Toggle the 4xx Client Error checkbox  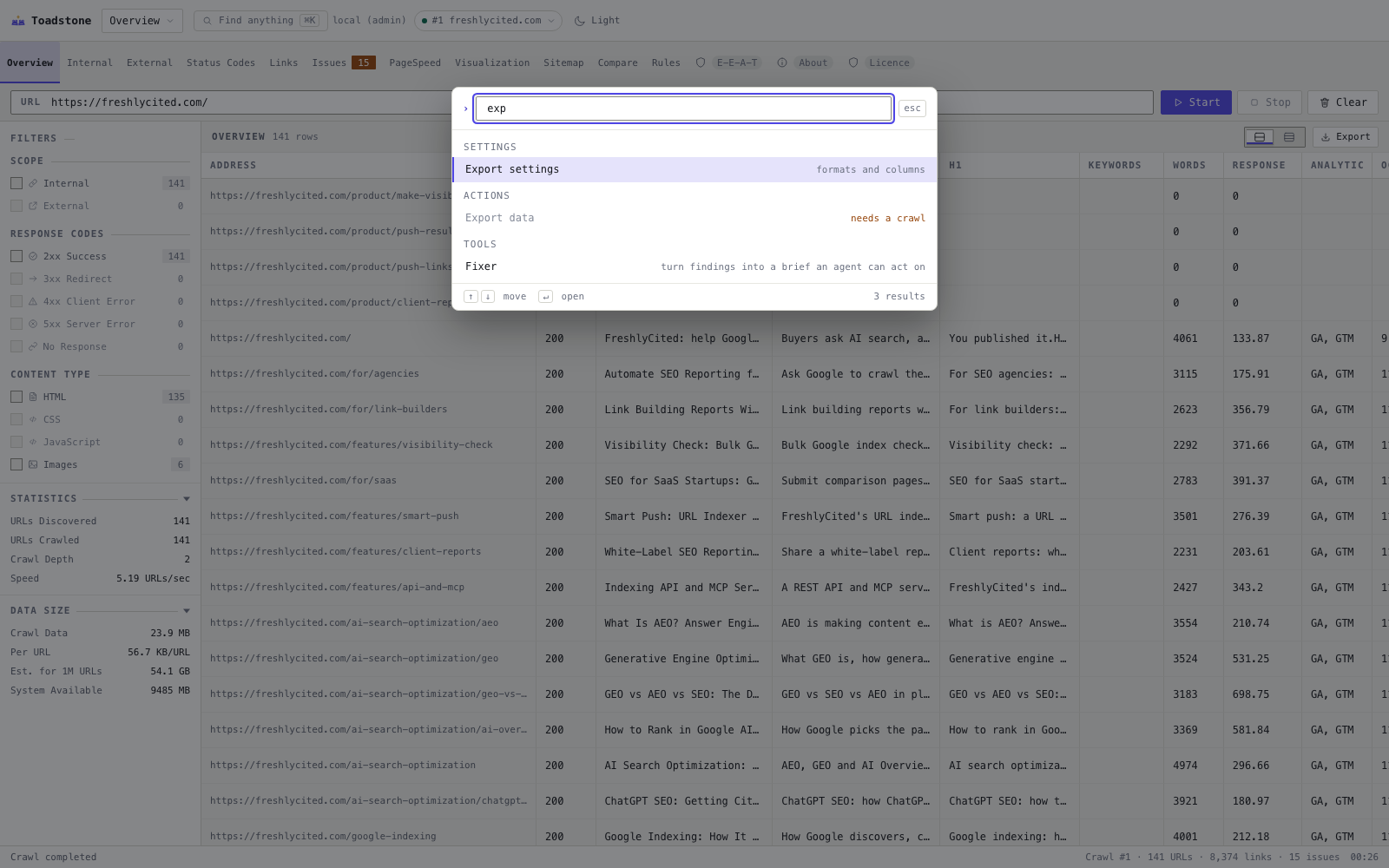pos(16,301)
